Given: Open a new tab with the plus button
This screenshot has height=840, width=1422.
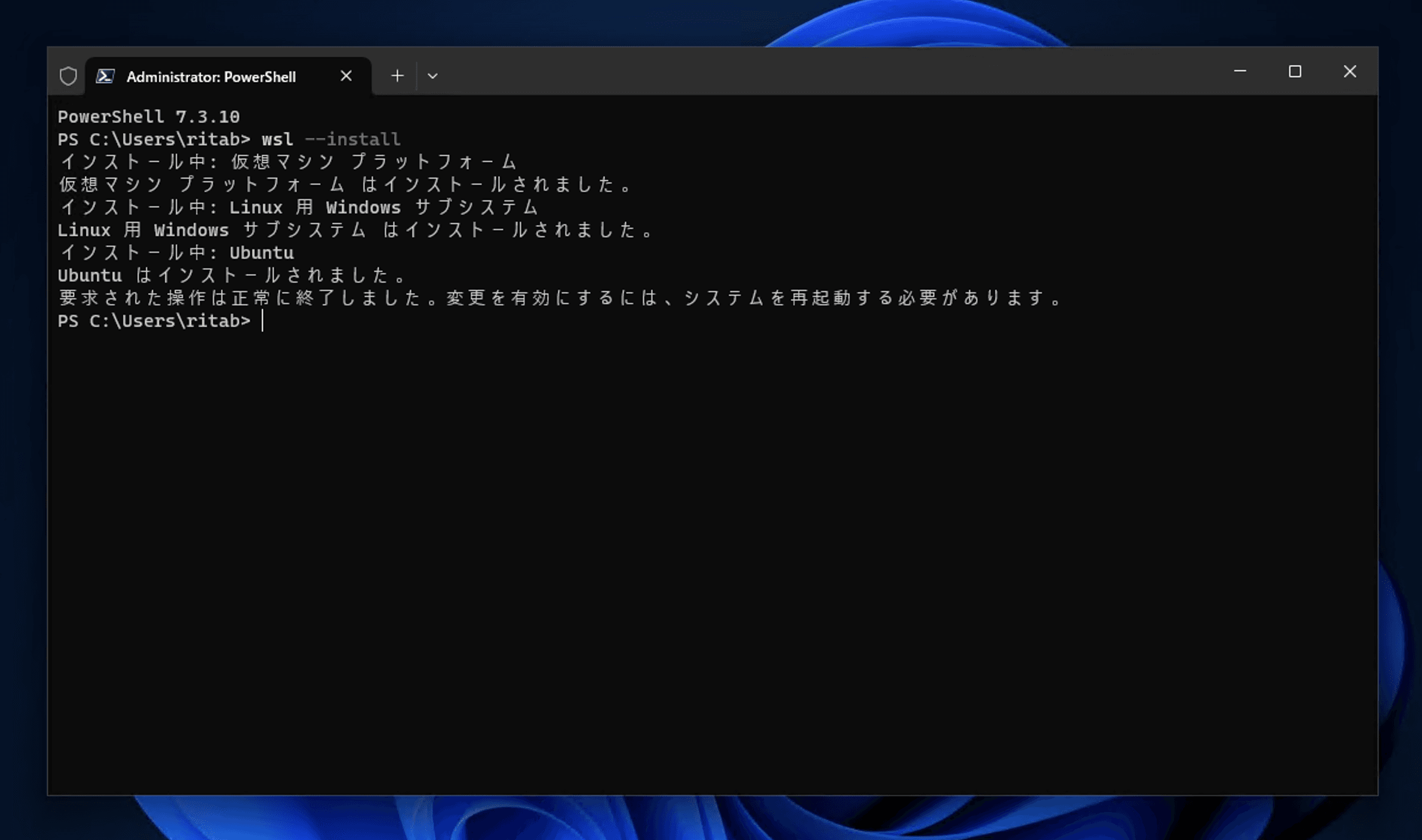Looking at the screenshot, I should tap(397, 76).
